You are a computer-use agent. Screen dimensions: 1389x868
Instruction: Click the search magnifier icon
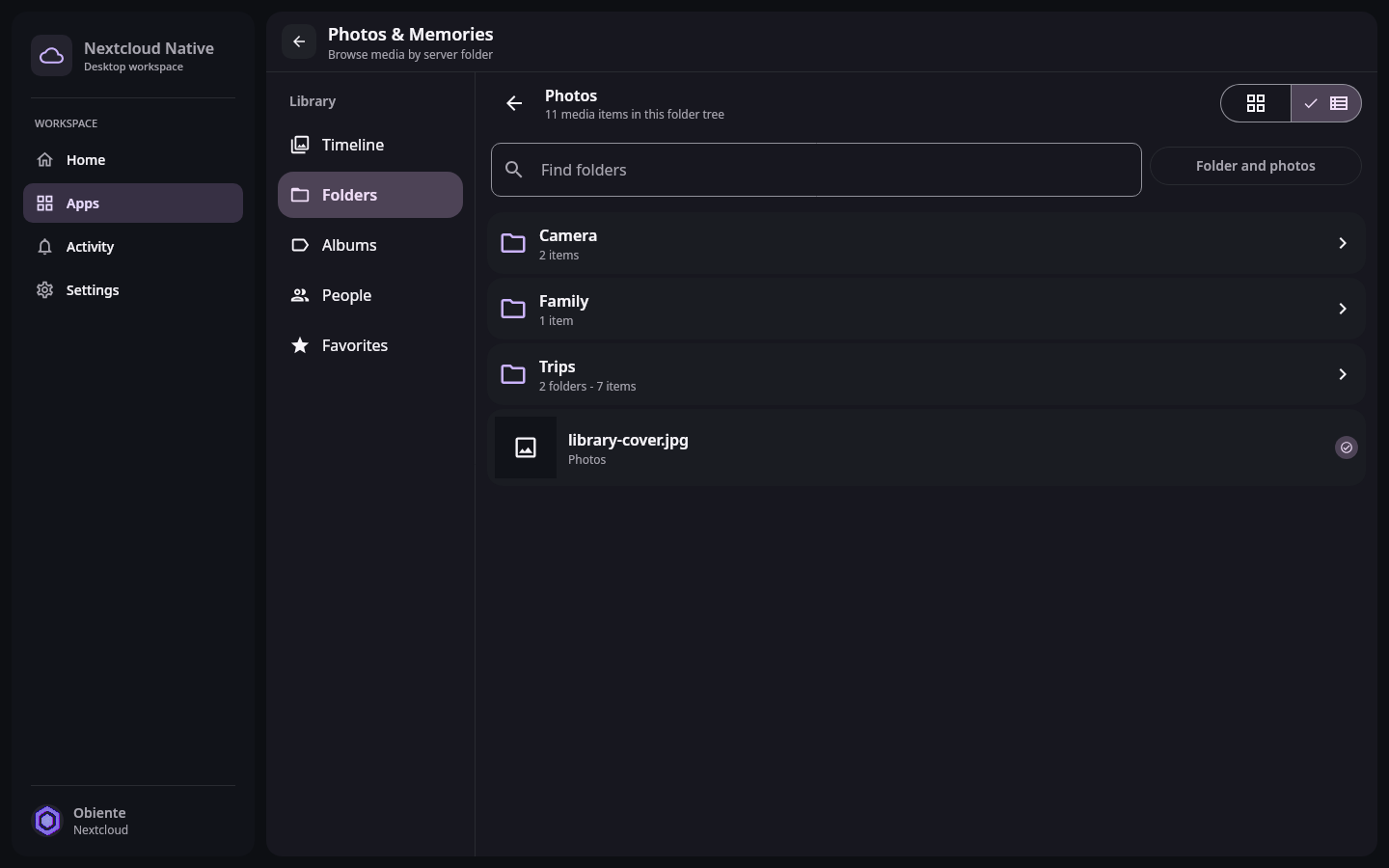514,170
